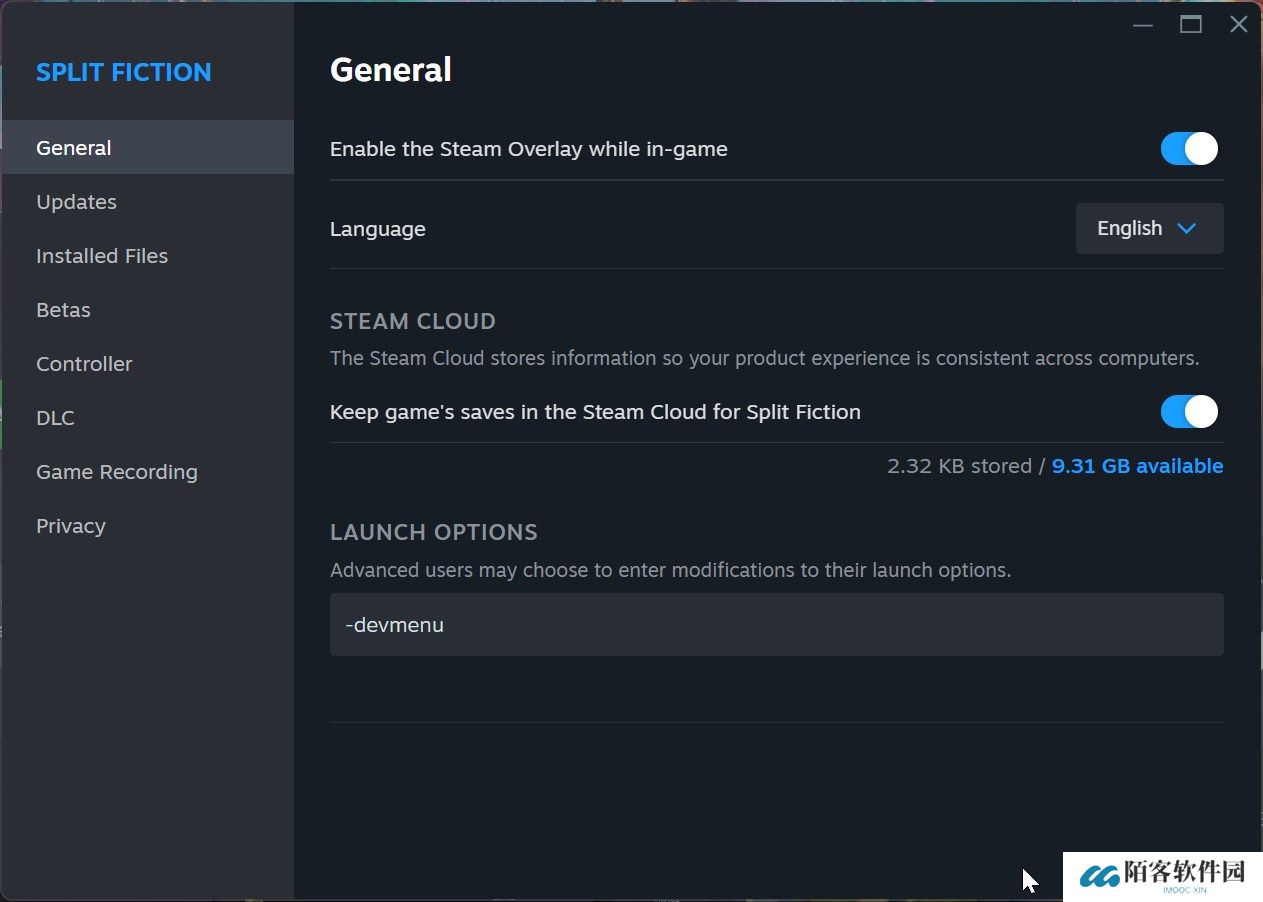Navigate to the Privacy tab
Viewport: 1263px width, 902px height.
pyautogui.click(x=71, y=526)
